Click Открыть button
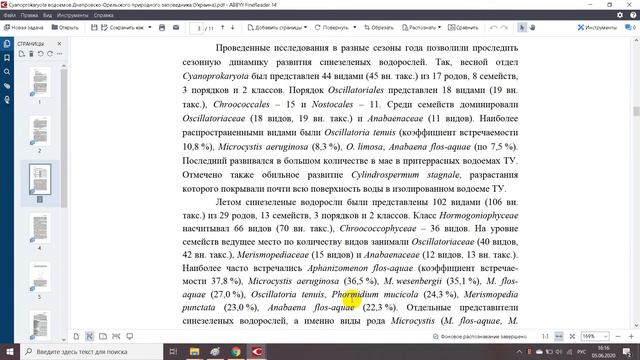The height and width of the screenshot is (360, 640). (65, 27)
